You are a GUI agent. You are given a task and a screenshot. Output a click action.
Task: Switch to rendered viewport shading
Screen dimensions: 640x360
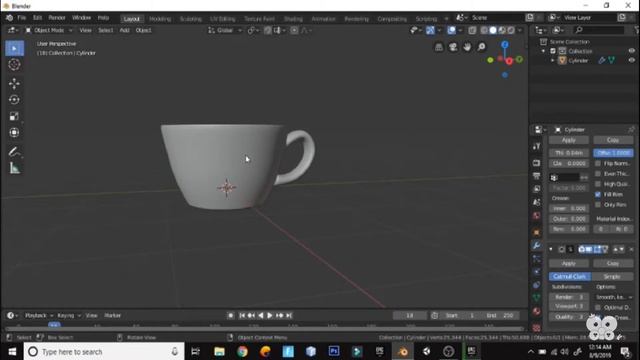pyautogui.click(x=511, y=30)
